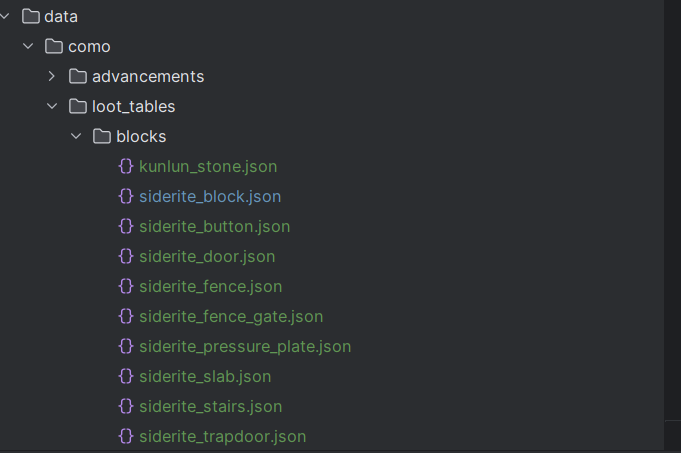The width and height of the screenshot is (681, 453).
Task: Click the blocks folder icon
Action: click(x=102, y=136)
